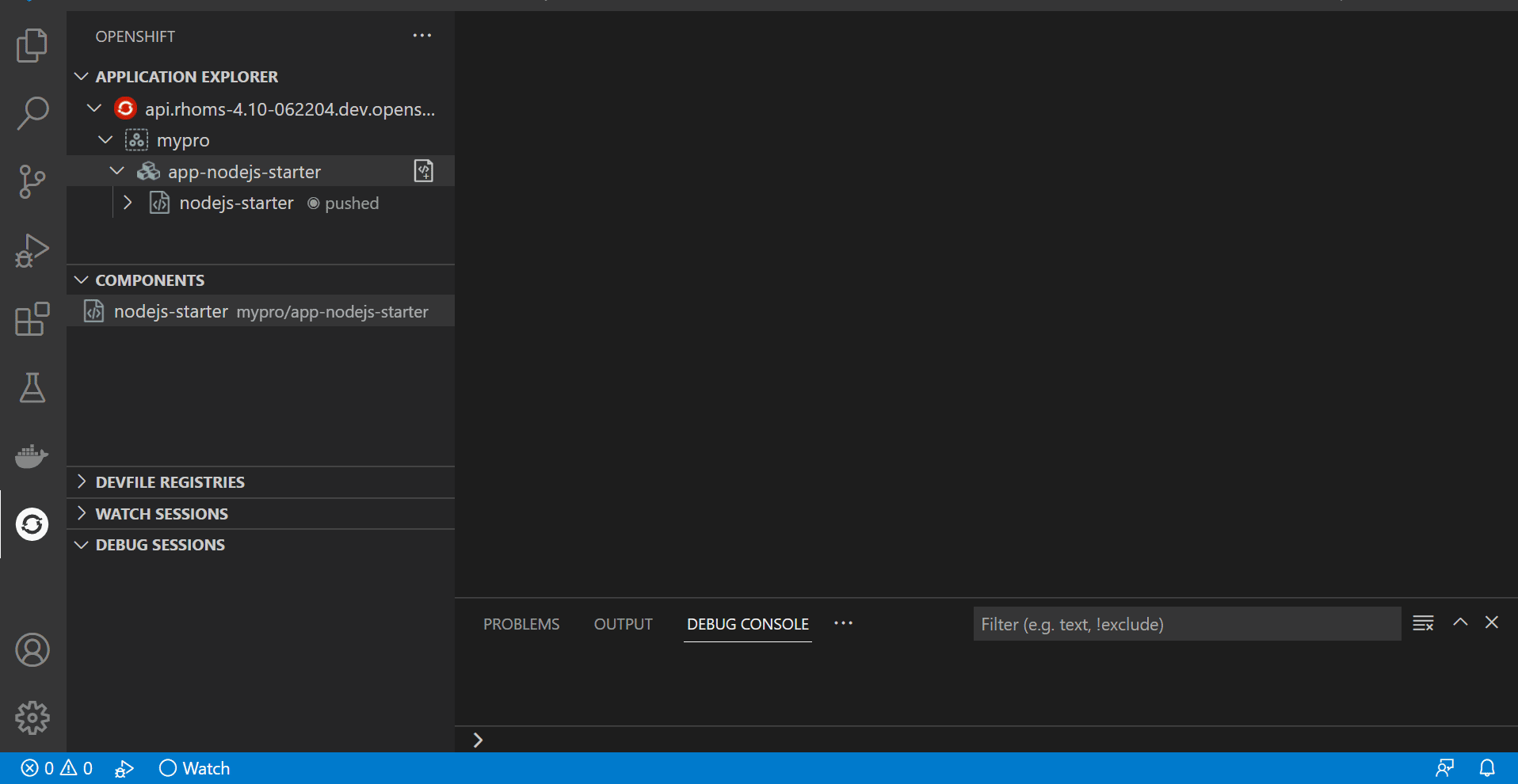Image resolution: width=1518 pixels, height=784 pixels.
Task: Open the Testing flask view
Action: (32, 387)
